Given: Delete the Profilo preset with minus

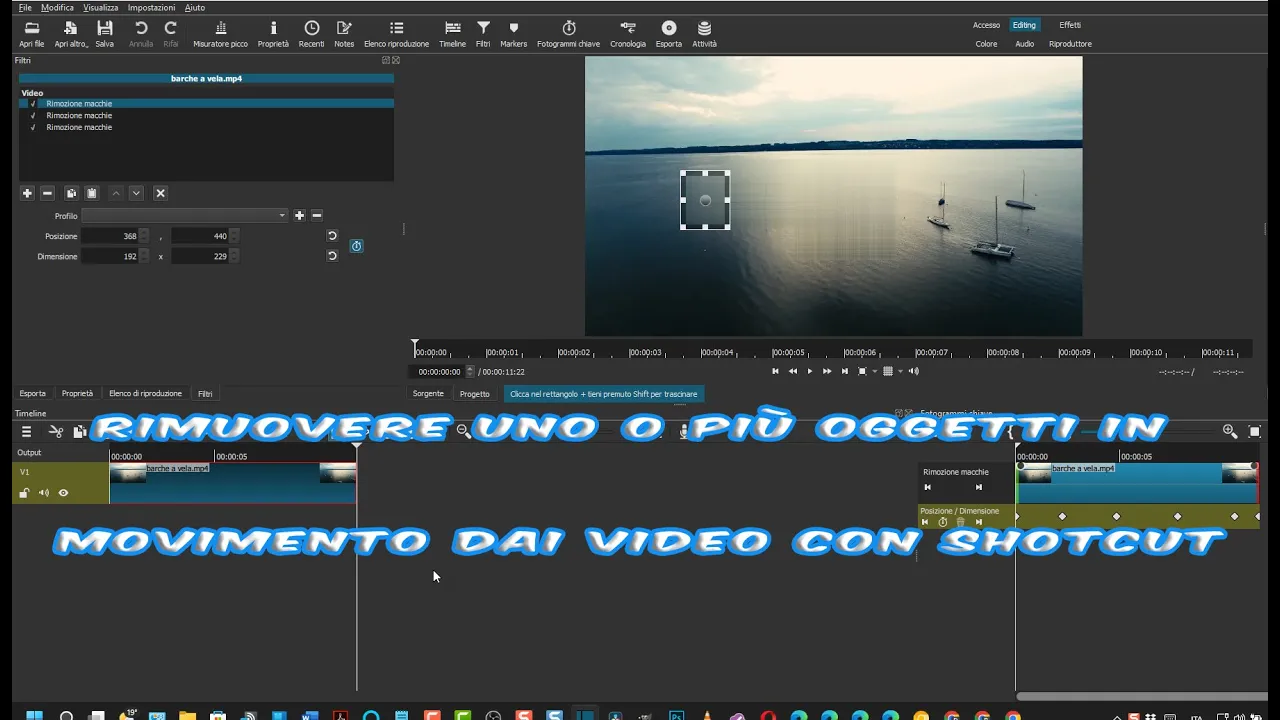Looking at the screenshot, I should tap(317, 215).
